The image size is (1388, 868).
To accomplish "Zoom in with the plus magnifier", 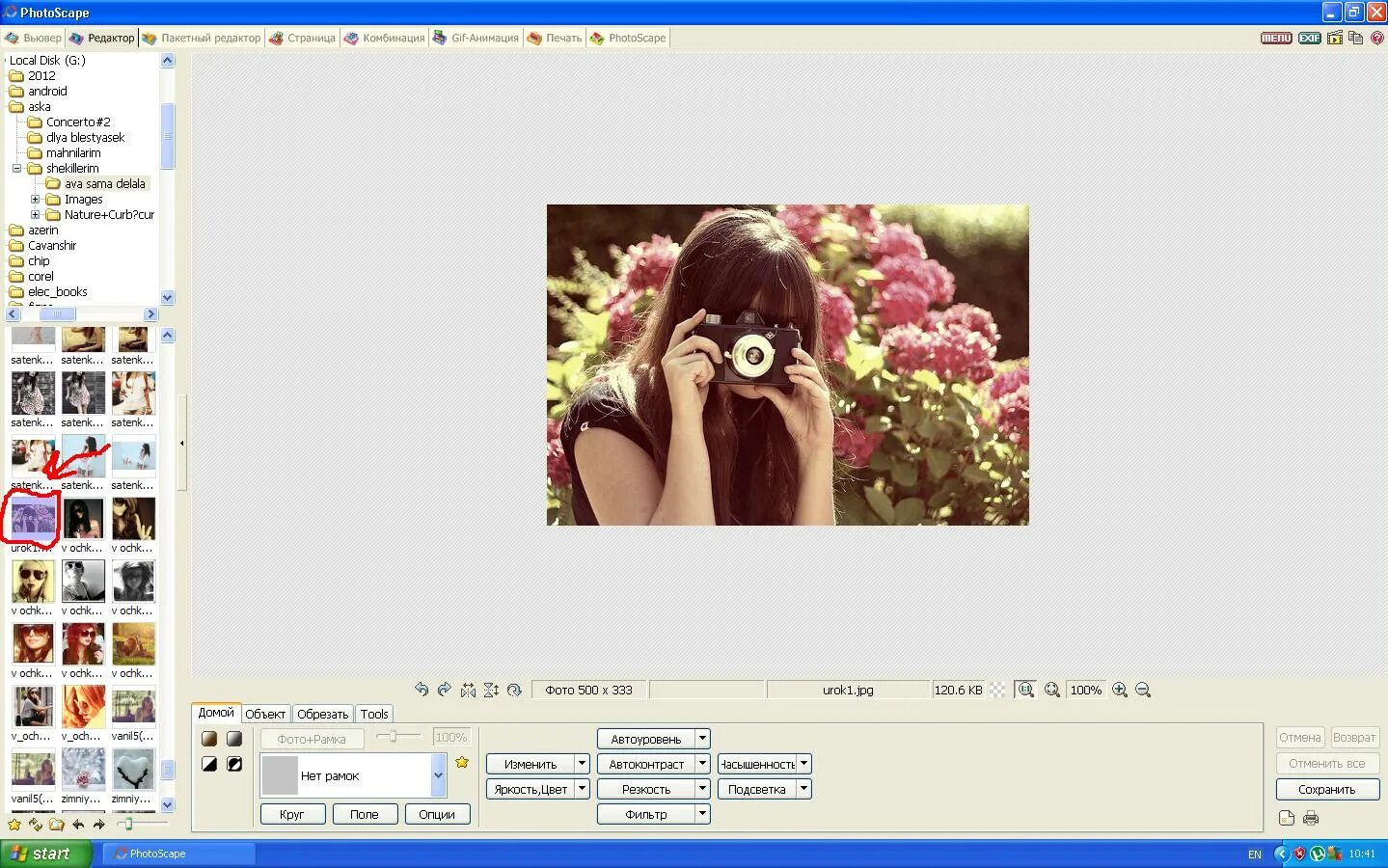I will point(1120,690).
